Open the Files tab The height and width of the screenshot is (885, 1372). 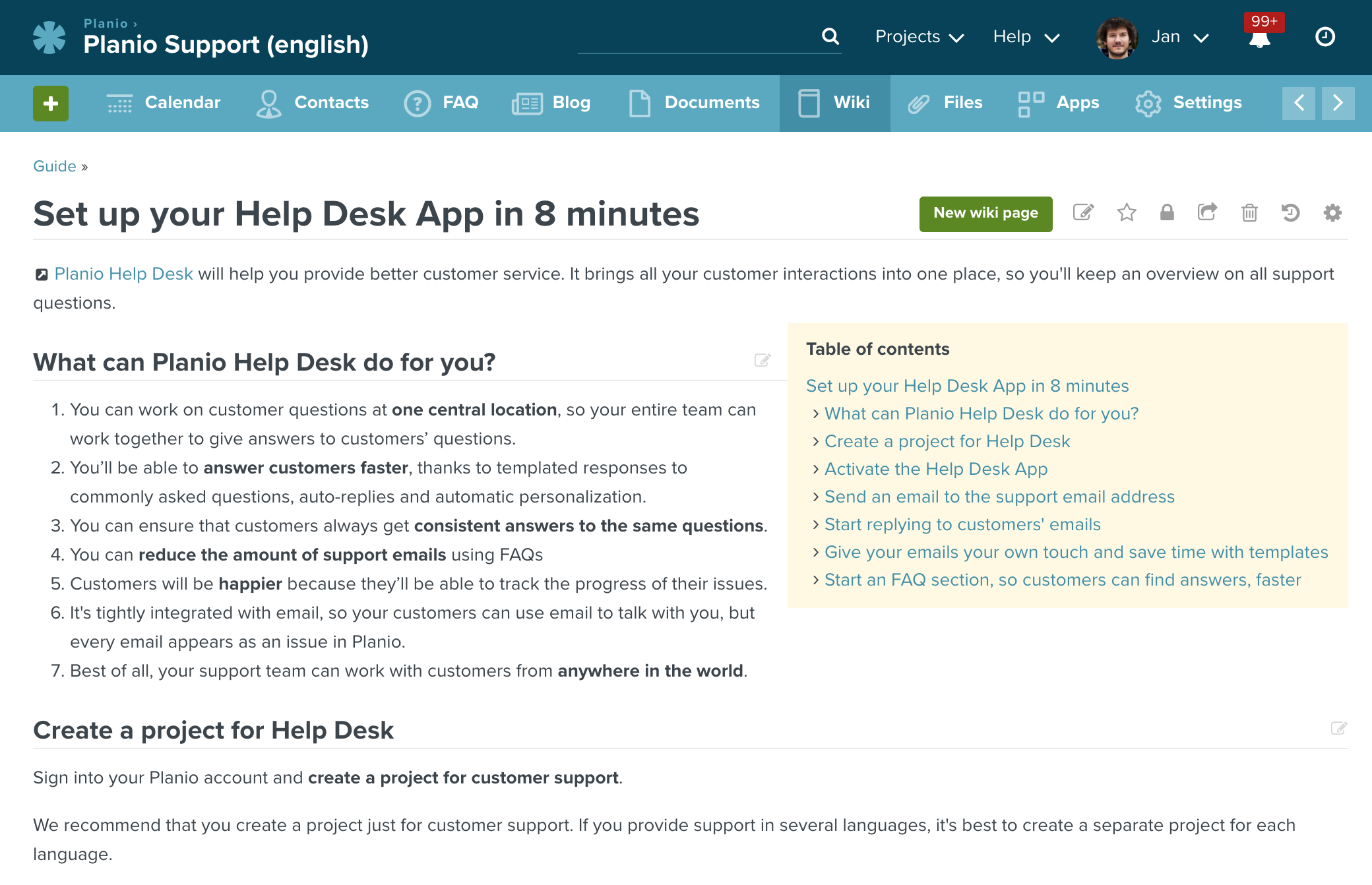pos(945,104)
